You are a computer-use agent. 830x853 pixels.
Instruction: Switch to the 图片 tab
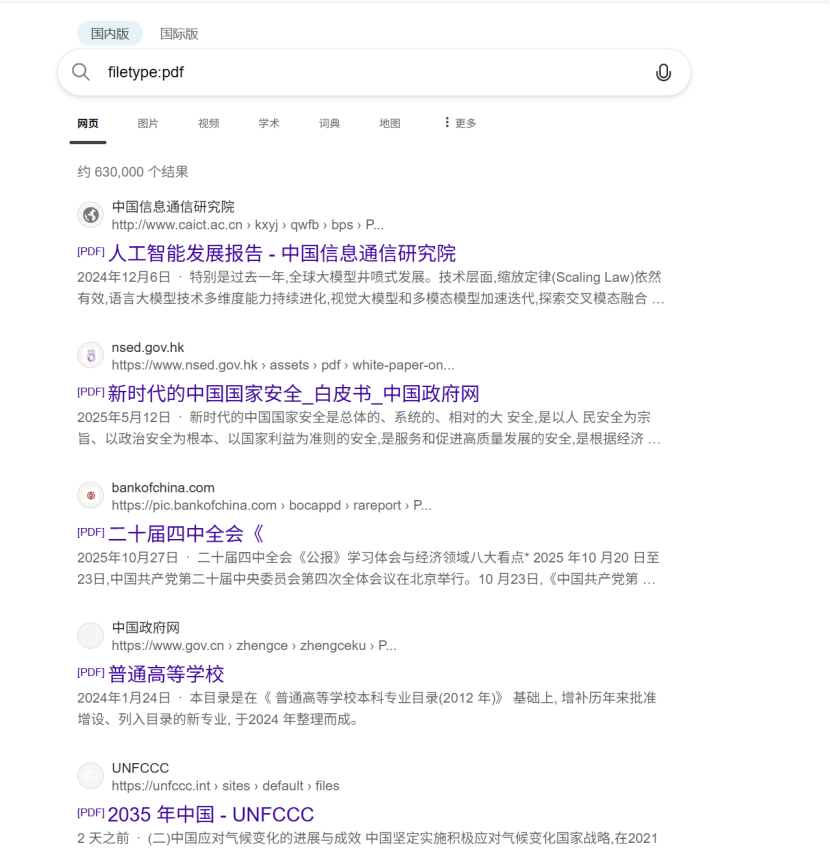point(147,122)
